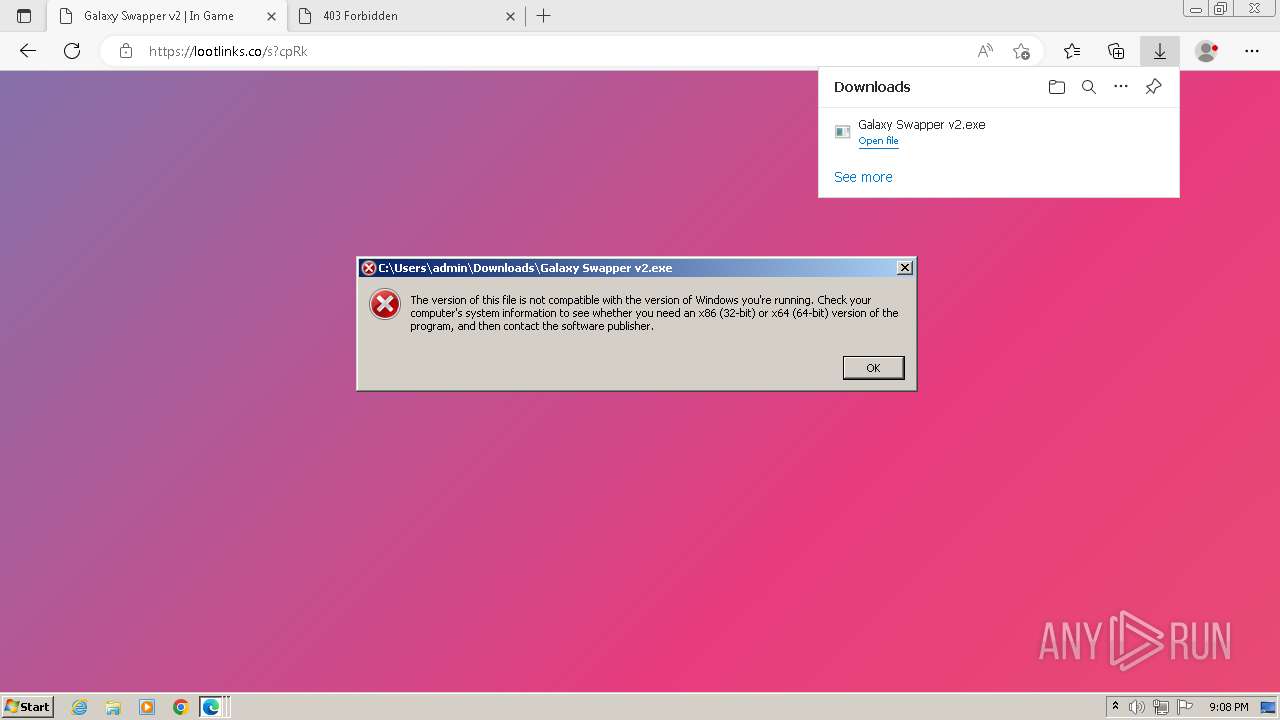Show hidden tray icons arrow
The height and width of the screenshot is (720, 1280).
(1115, 707)
